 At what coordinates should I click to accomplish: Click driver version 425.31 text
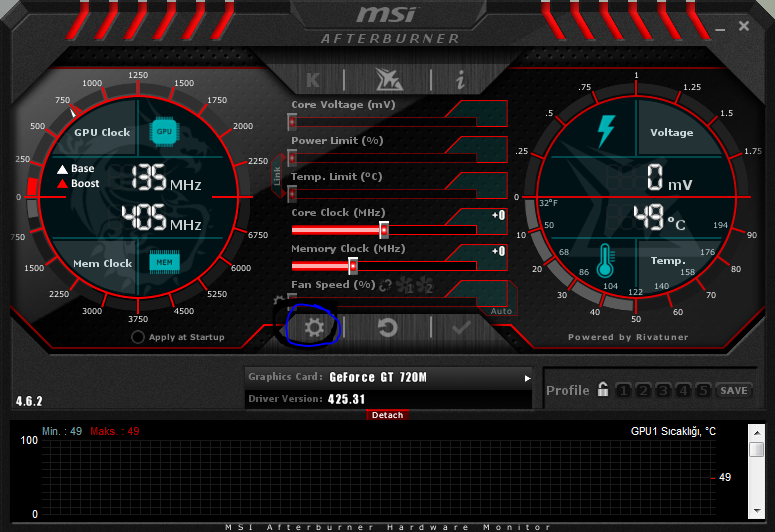coord(346,399)
